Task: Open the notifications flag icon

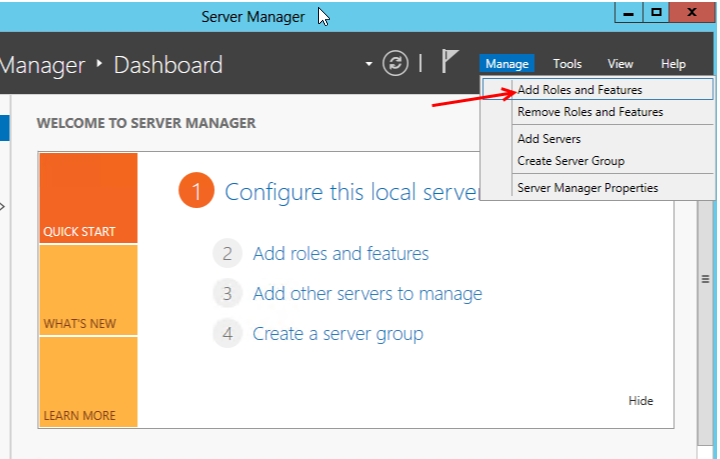Action: point(450,61)
